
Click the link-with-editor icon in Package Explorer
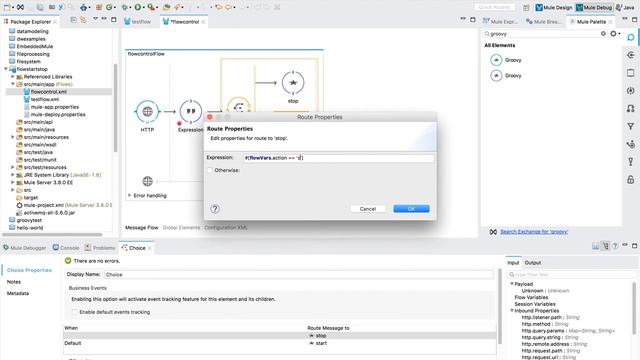click(83, 20)
